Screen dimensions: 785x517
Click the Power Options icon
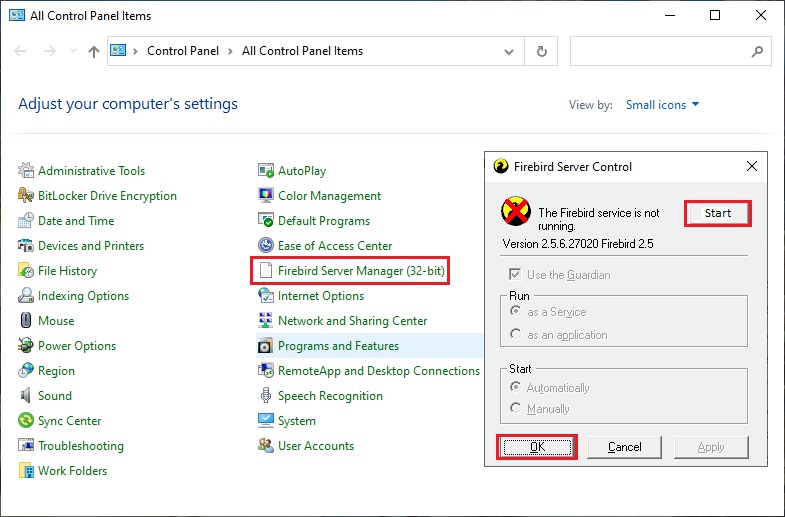coord(26,345)
